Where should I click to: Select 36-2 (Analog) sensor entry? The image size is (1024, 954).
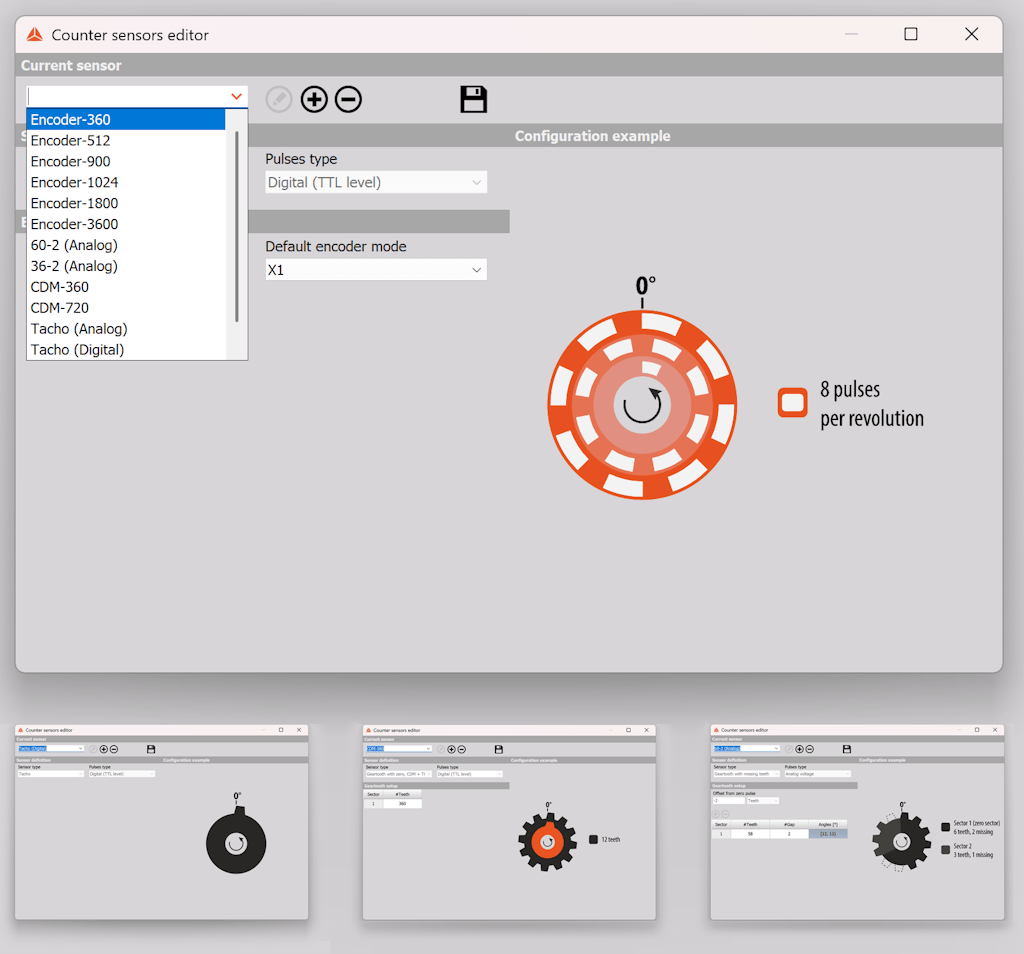(x=126, y=266)
